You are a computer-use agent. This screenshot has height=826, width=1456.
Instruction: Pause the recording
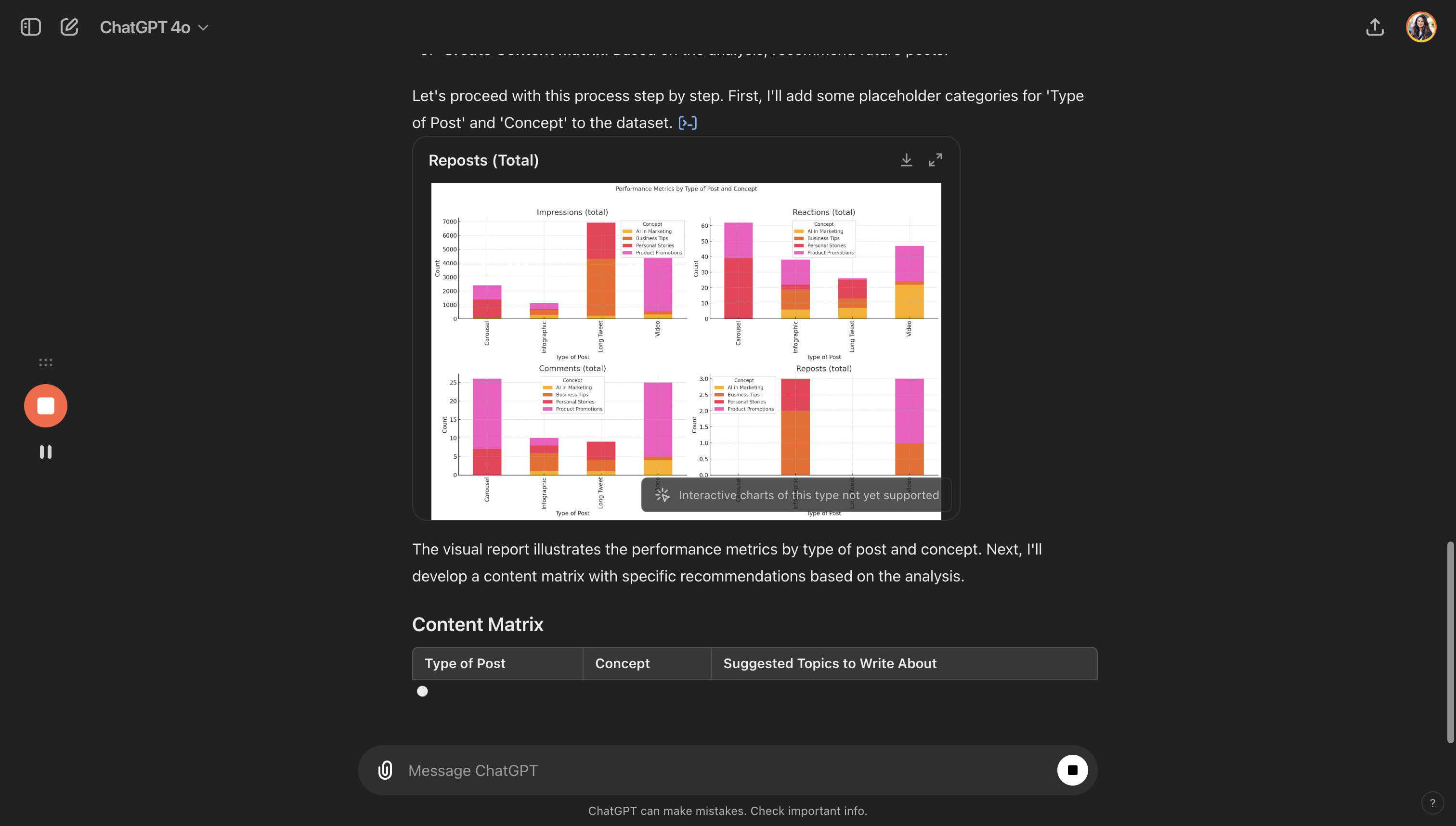tap(45, 452)
